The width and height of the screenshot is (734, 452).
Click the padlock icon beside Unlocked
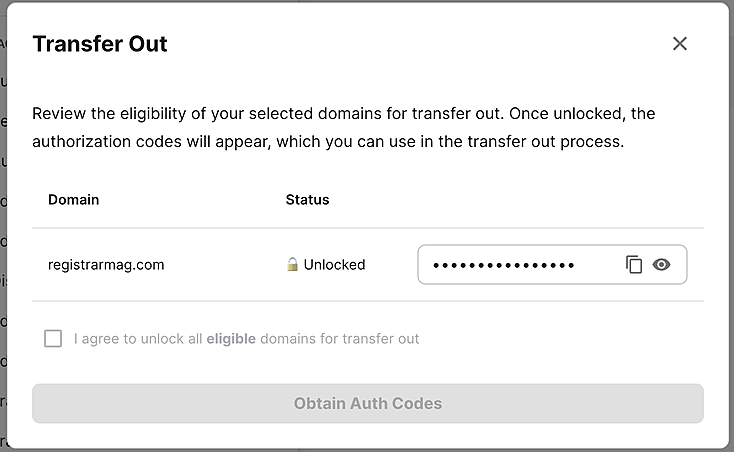(x=292, y=265)
